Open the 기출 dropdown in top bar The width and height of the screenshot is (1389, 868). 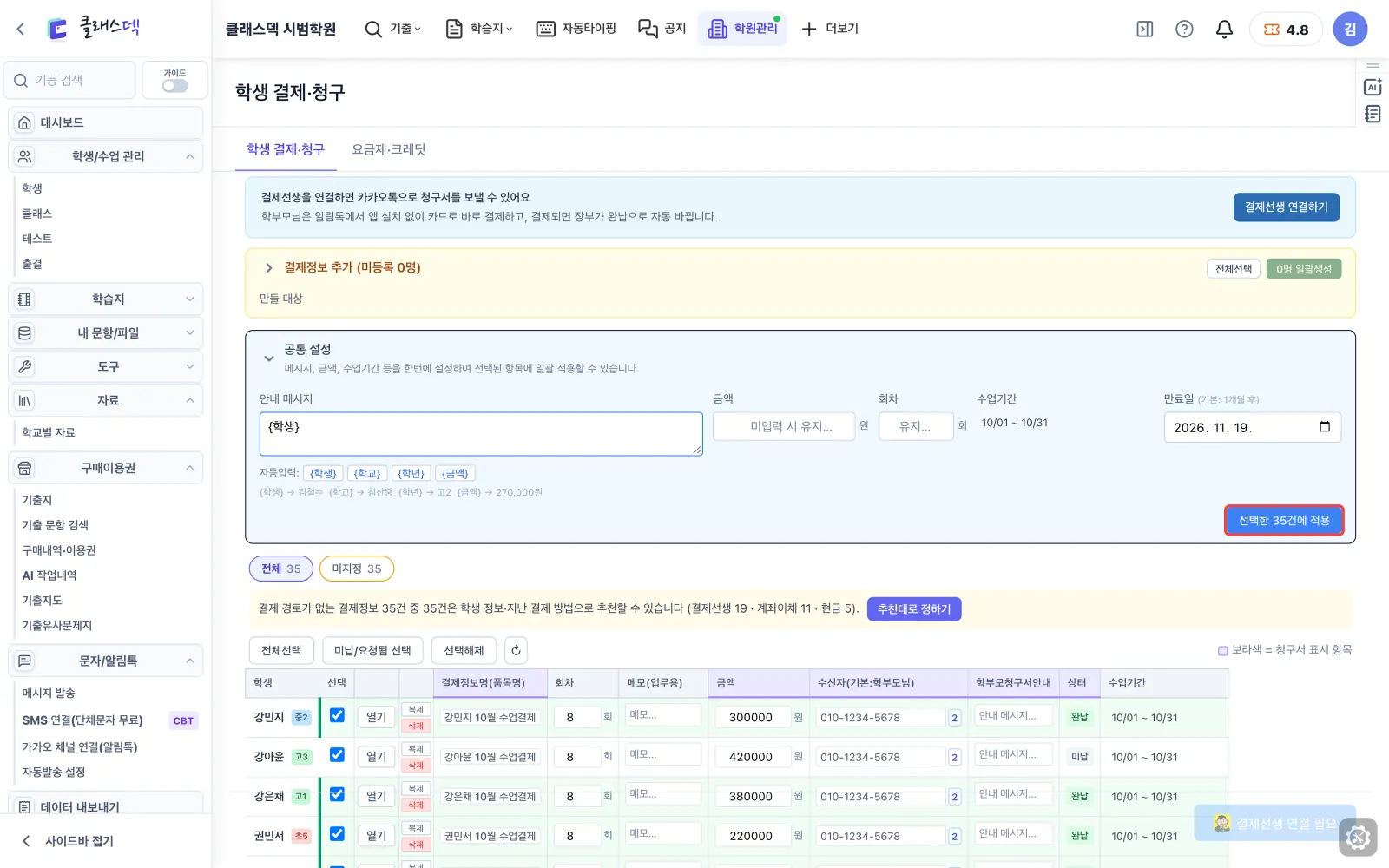tap(393, 29)
